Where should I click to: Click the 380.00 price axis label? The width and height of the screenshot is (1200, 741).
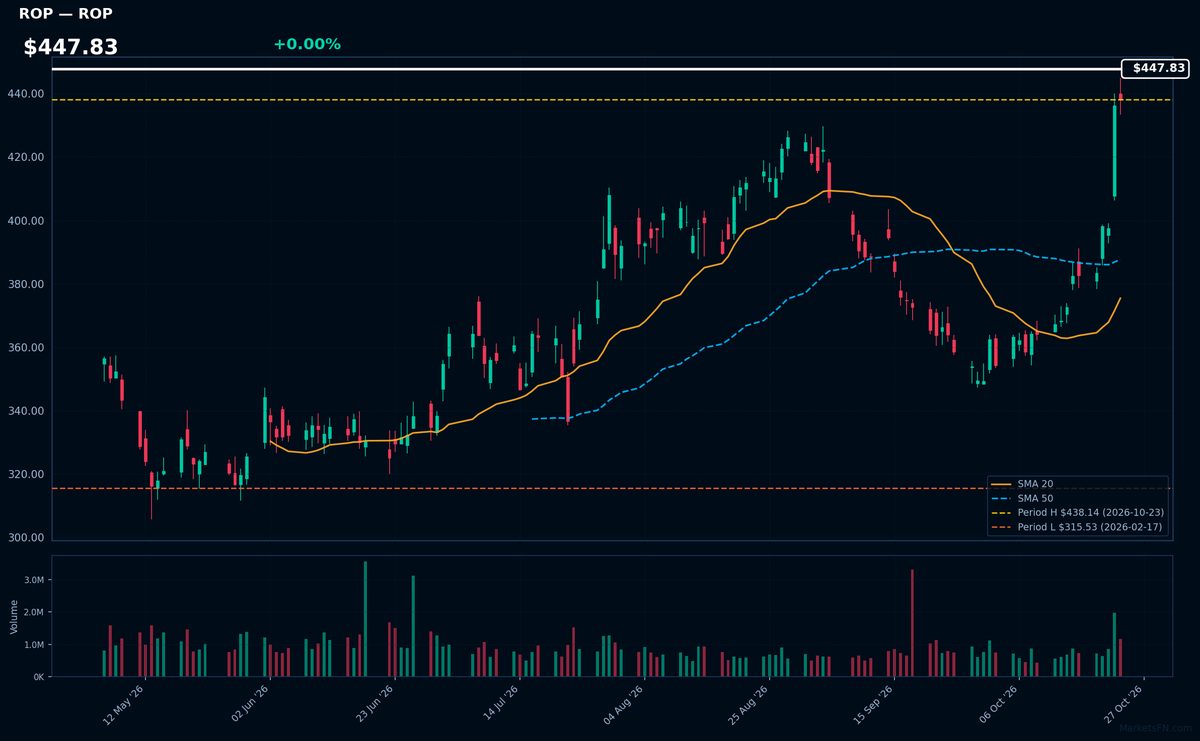point(28,285)
